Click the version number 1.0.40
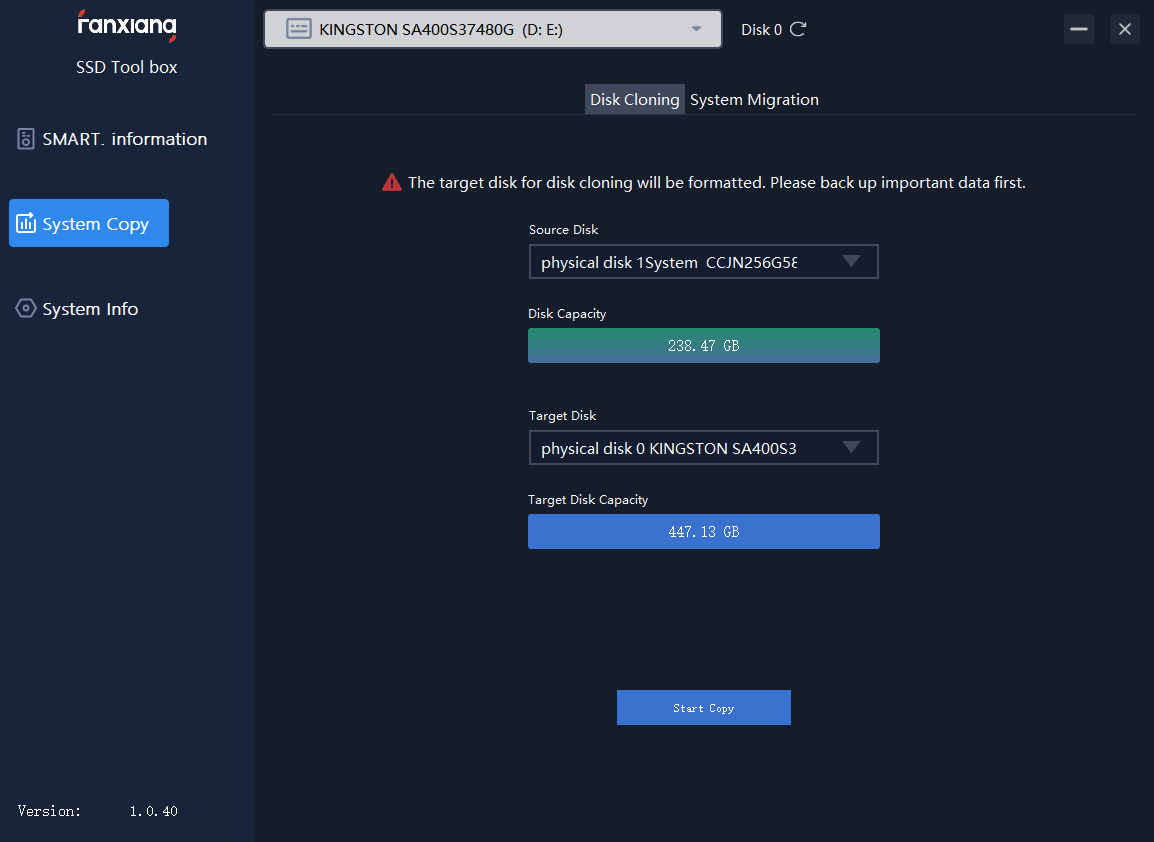 (153, 811)
